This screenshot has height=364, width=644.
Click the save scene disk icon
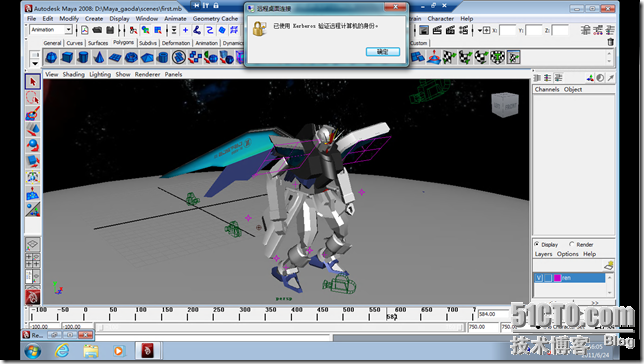110,30
